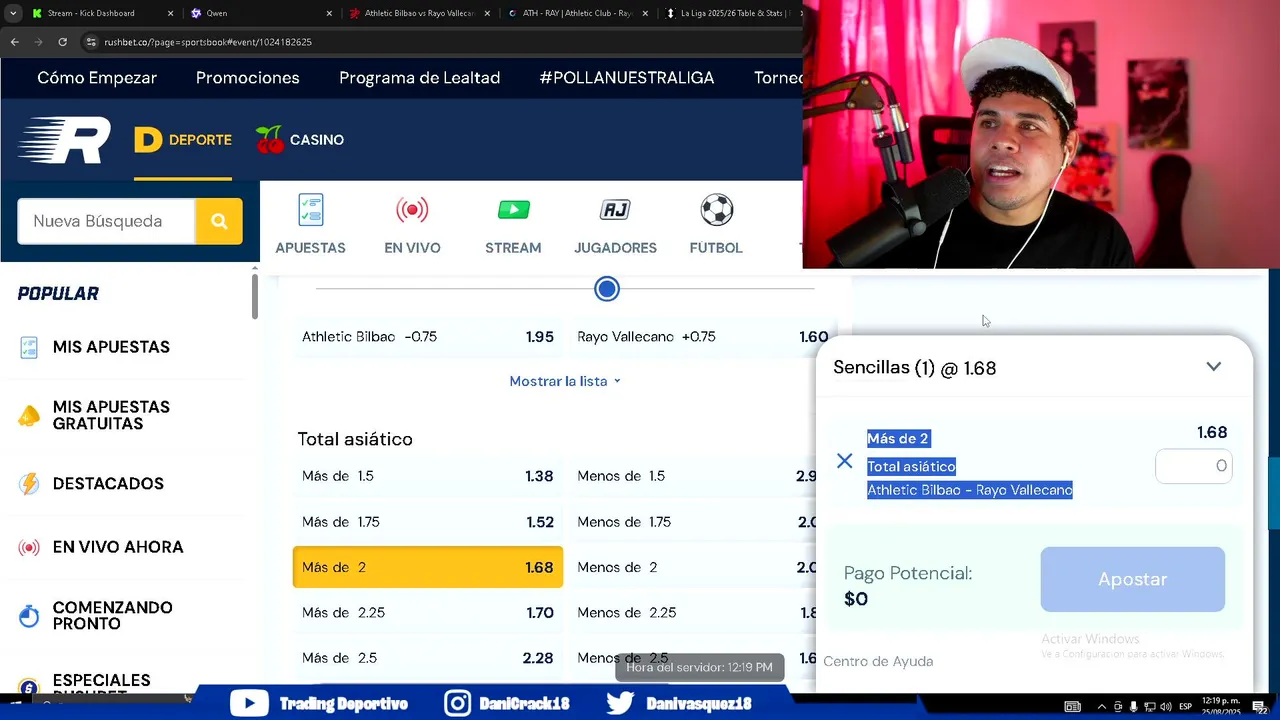This screenshot has height=720, width=1280.
Task: Deselect highlighted Más de 2 at 1.68
Action: (428, 567)
